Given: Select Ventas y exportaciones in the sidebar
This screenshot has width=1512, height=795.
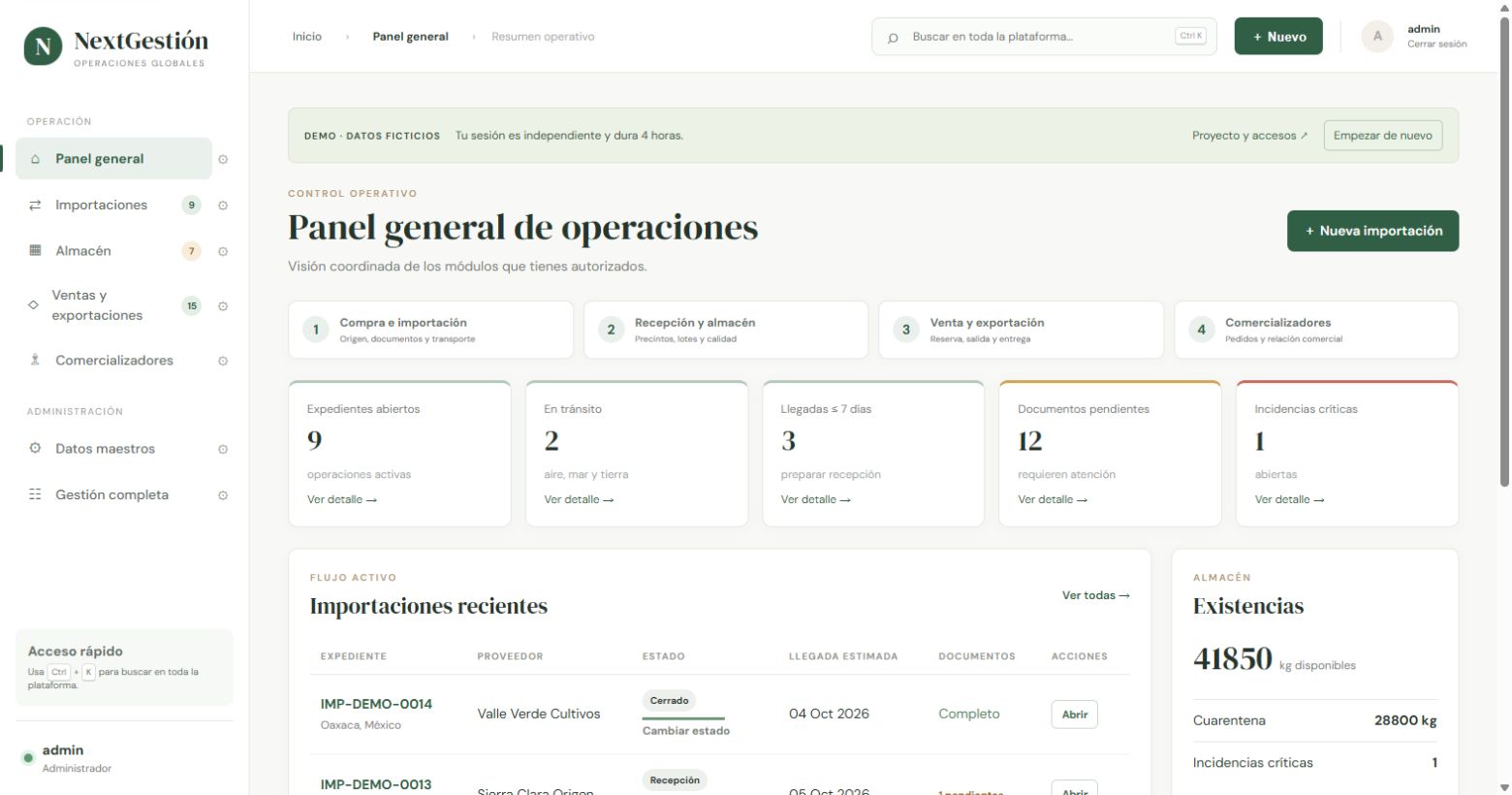Looking at the screenshot, I should pos(113,305).
